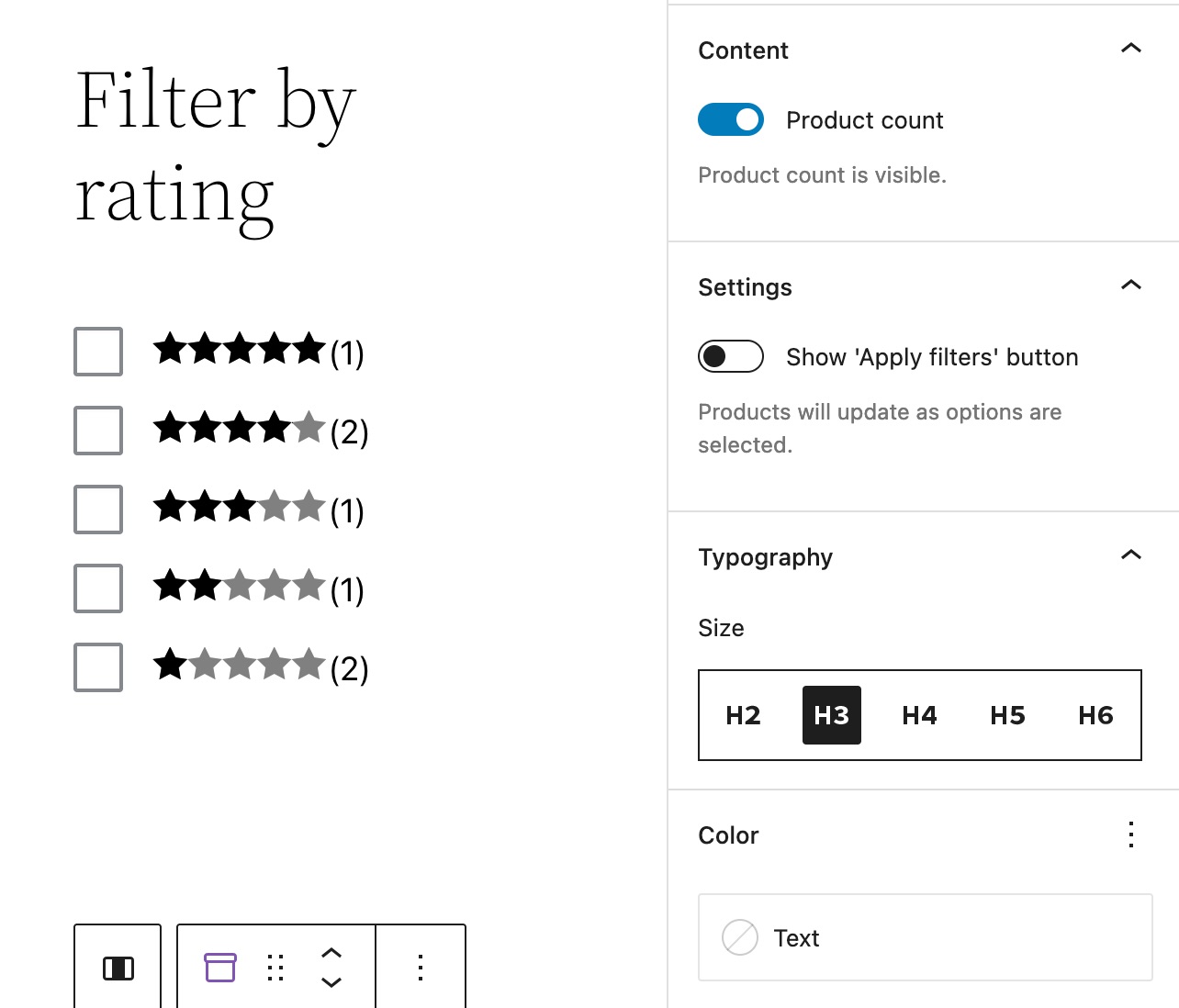The width and height of the screenshot is (1179, 1008).
Task: Select the H5 size option
Action: (1006, 715)
